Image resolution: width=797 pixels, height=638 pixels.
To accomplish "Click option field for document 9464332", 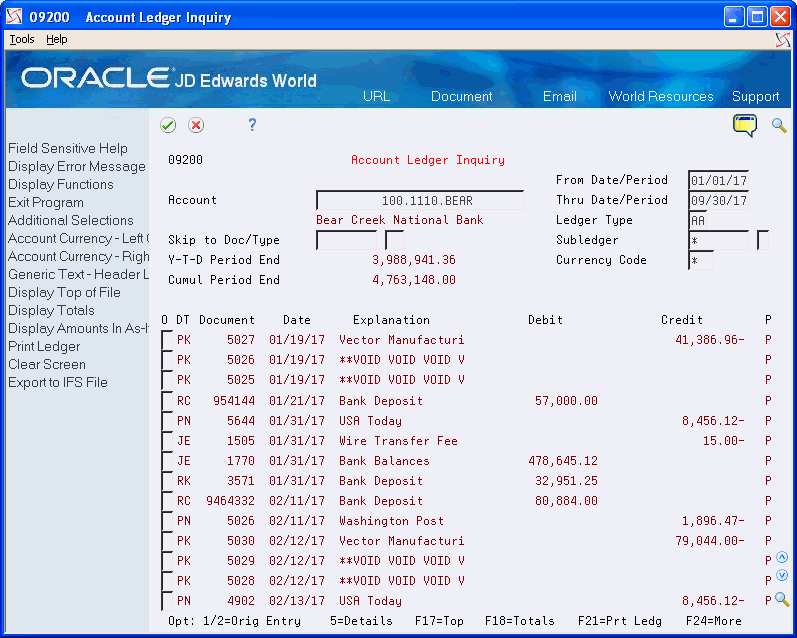I will tap(167, 501).
